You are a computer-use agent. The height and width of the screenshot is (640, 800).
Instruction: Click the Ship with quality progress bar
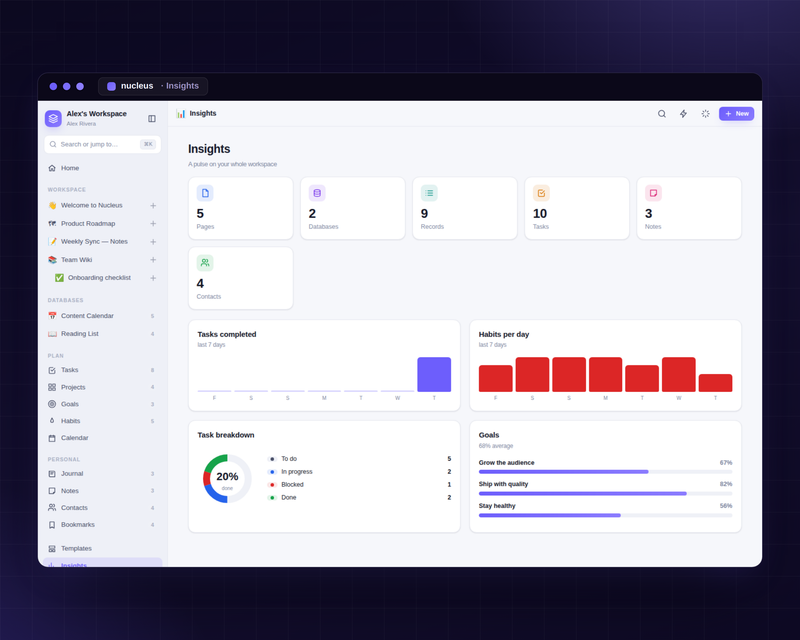pos(605,494)
